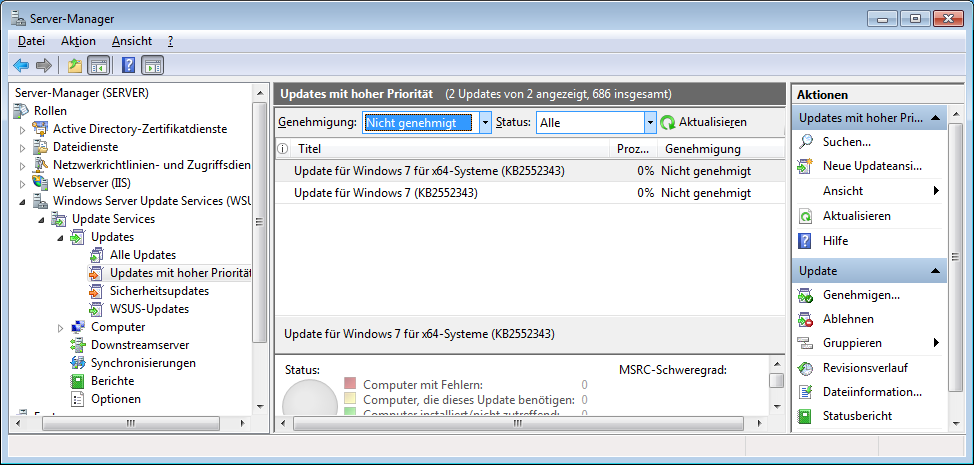The image size is (974, 465).
Task: Select Server-Manager (SERVER) root node
Action: (x=81, y=93)
